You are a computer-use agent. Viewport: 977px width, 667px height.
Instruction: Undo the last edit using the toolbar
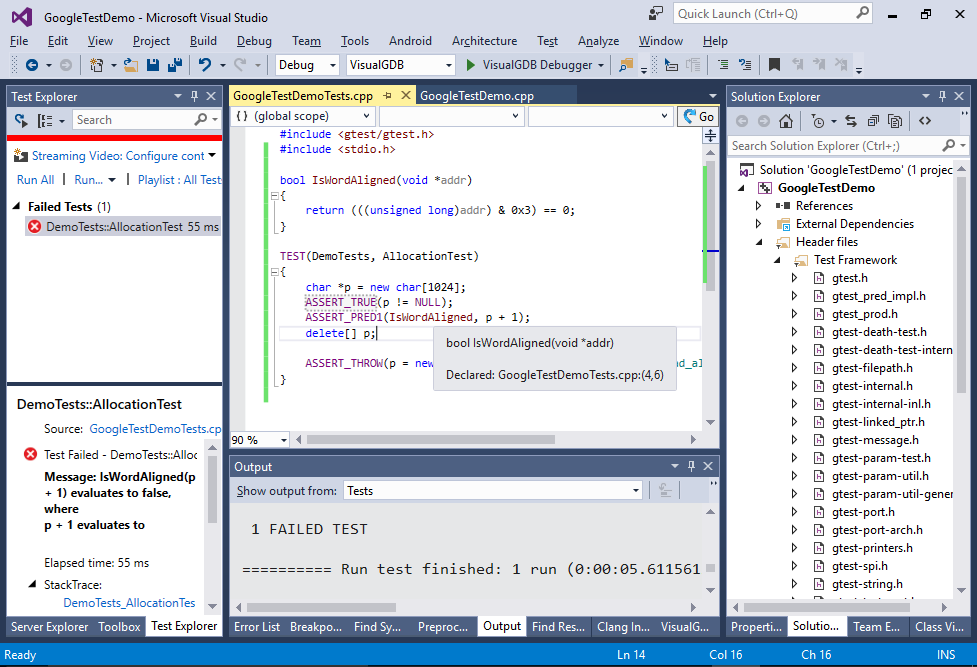pos(204,65)
